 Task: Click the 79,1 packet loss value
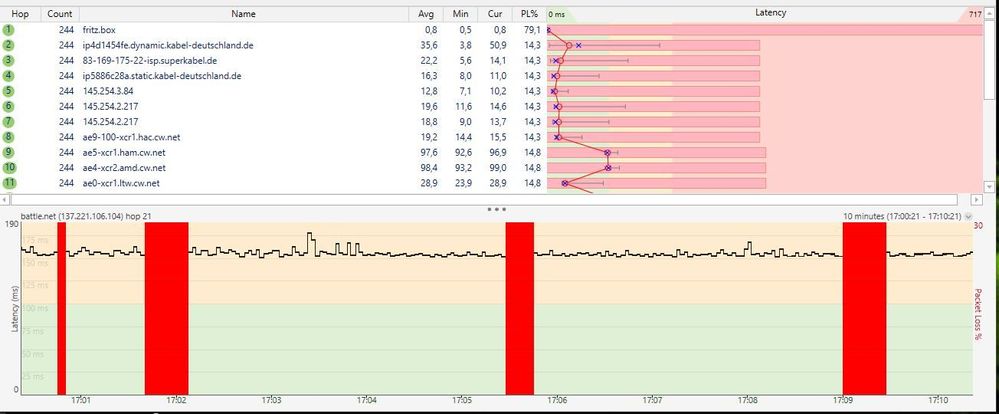(x=533, y=30)
